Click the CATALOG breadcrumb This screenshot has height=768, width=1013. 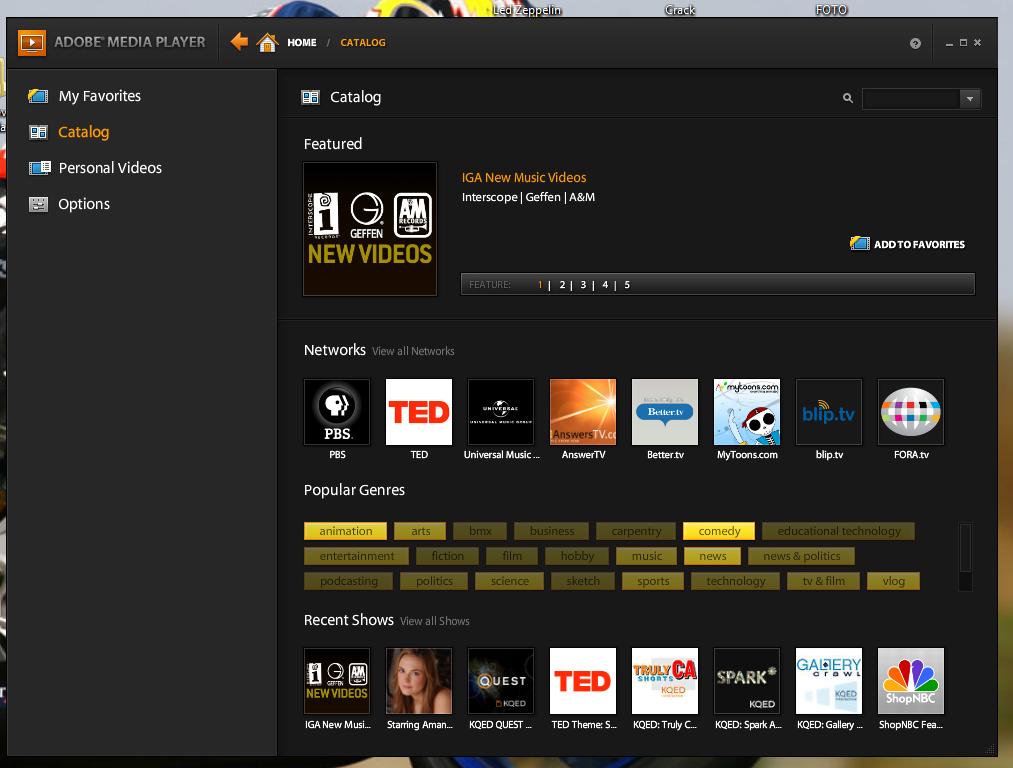coord(363,43)
